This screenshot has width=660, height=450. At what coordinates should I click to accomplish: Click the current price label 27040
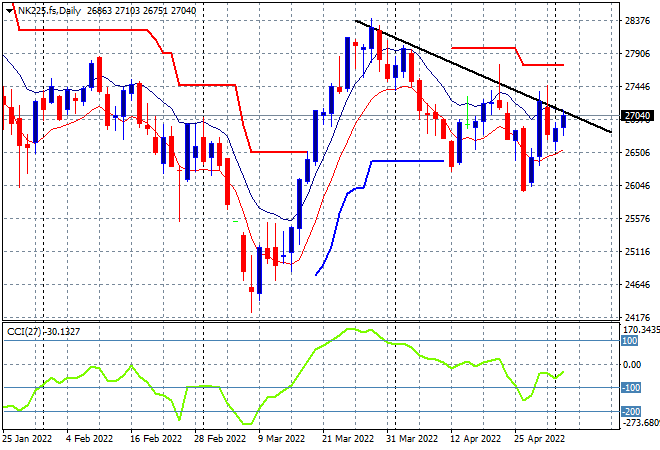(637, 116)
